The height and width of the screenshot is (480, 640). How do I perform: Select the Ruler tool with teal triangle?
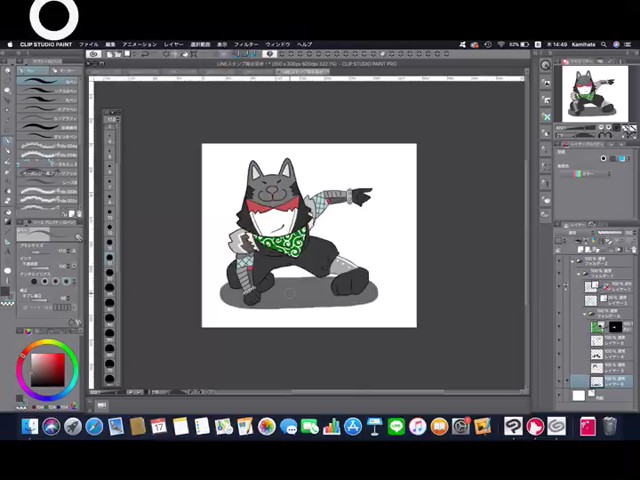(x=7, y=242)
